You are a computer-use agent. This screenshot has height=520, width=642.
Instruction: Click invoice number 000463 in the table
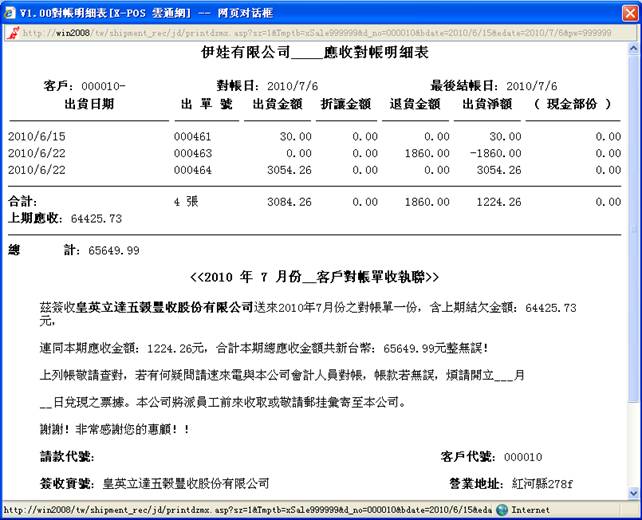(x=191, y=153)
